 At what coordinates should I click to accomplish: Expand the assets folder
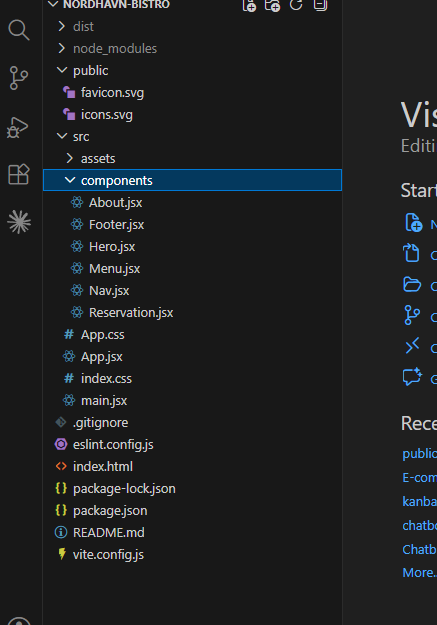(x=192, y=159)
